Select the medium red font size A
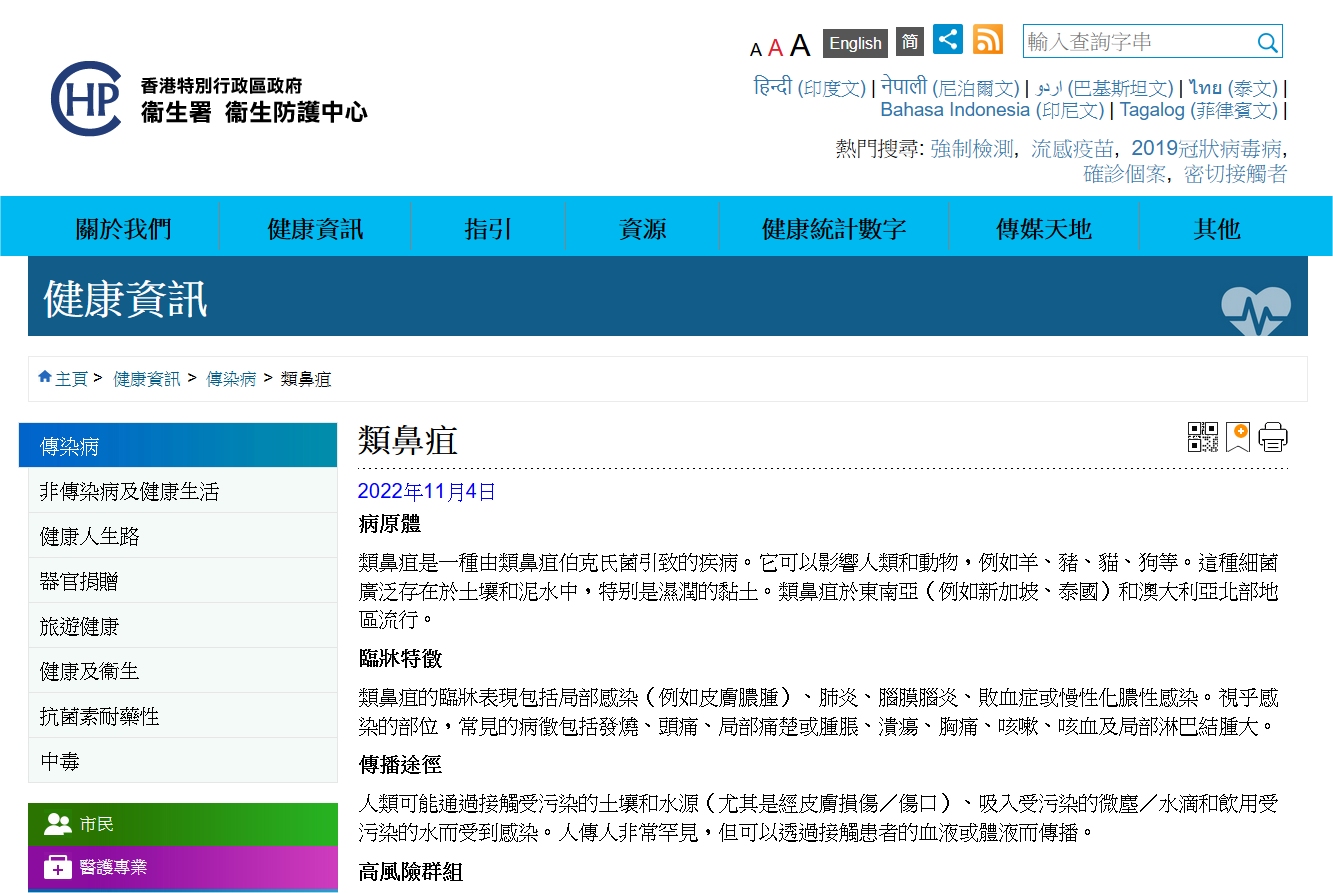The image size is (1333, 893). tap(775, 48)
